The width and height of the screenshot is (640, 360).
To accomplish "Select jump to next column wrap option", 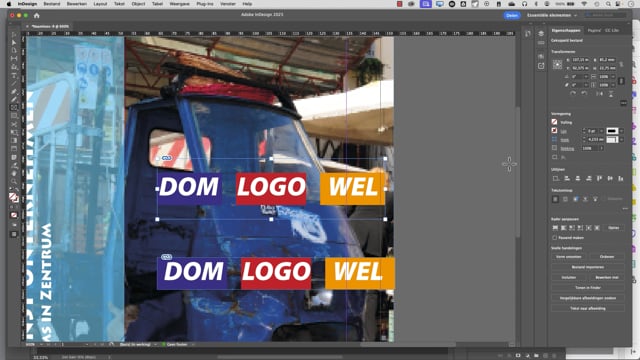I will click(x=595, y=199).
